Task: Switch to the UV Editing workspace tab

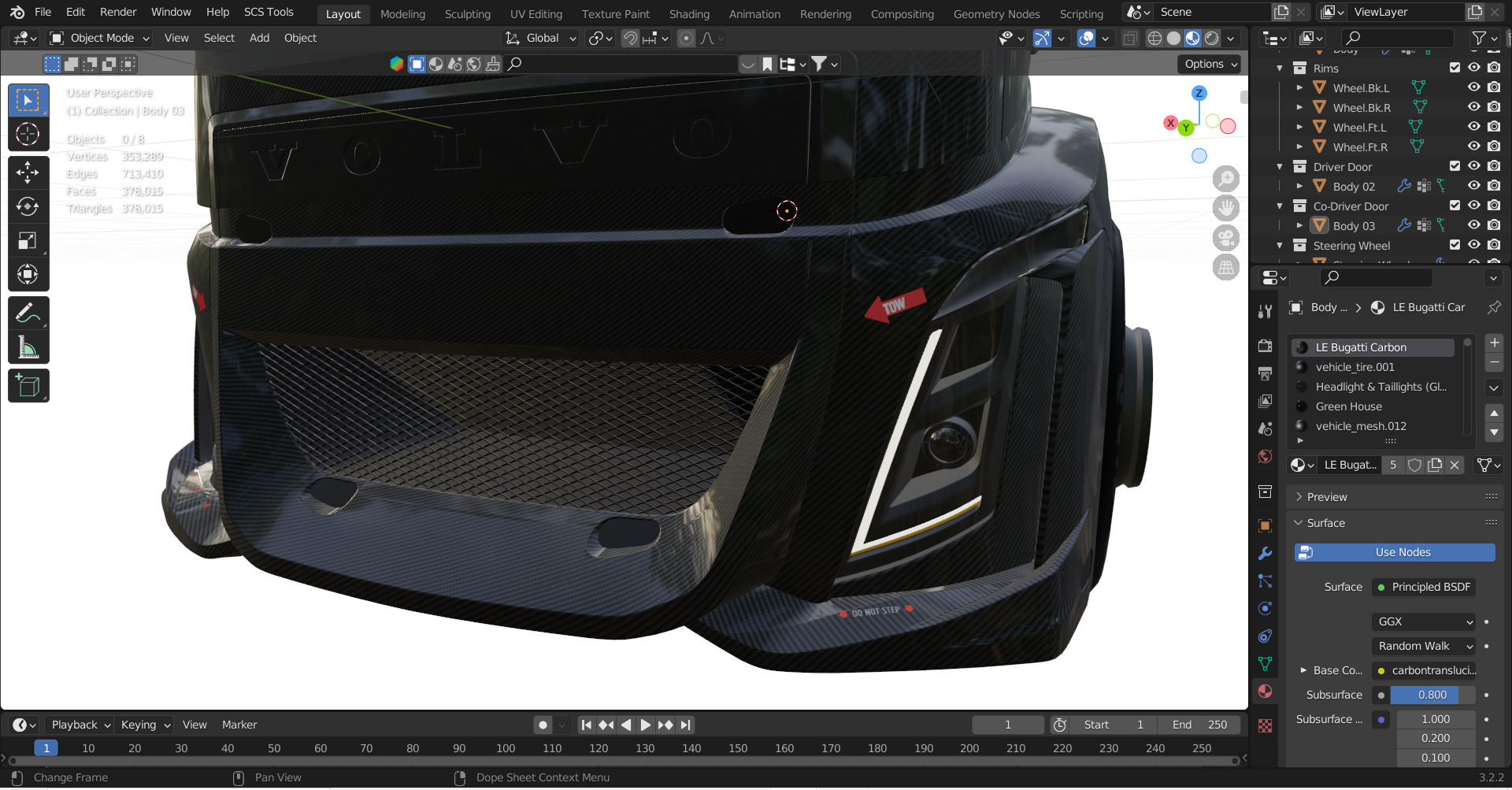Action: (x=536, y=14)
